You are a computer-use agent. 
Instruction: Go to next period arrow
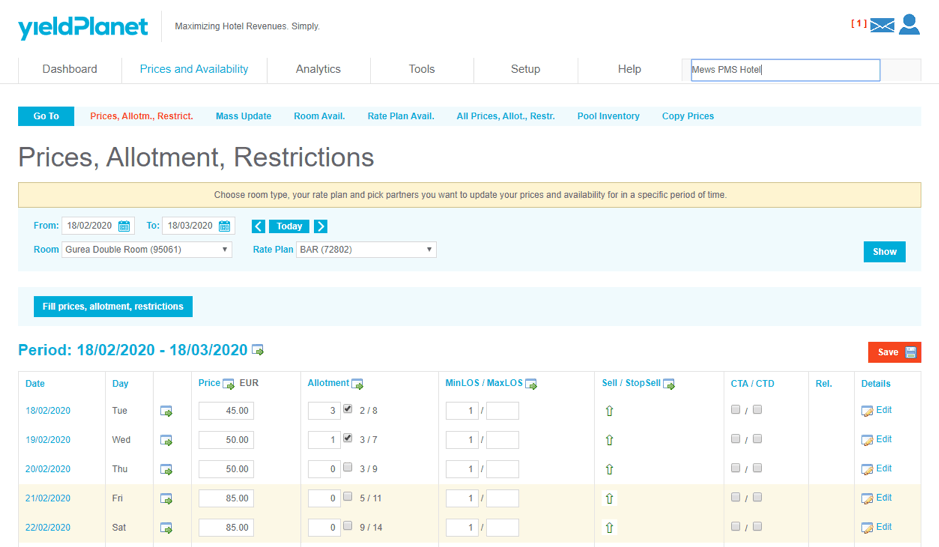321,226
